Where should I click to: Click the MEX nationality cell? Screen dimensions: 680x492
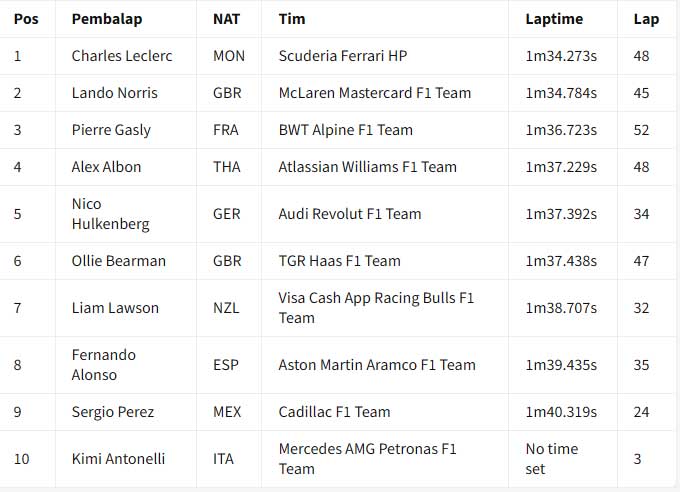pos(228,412)
